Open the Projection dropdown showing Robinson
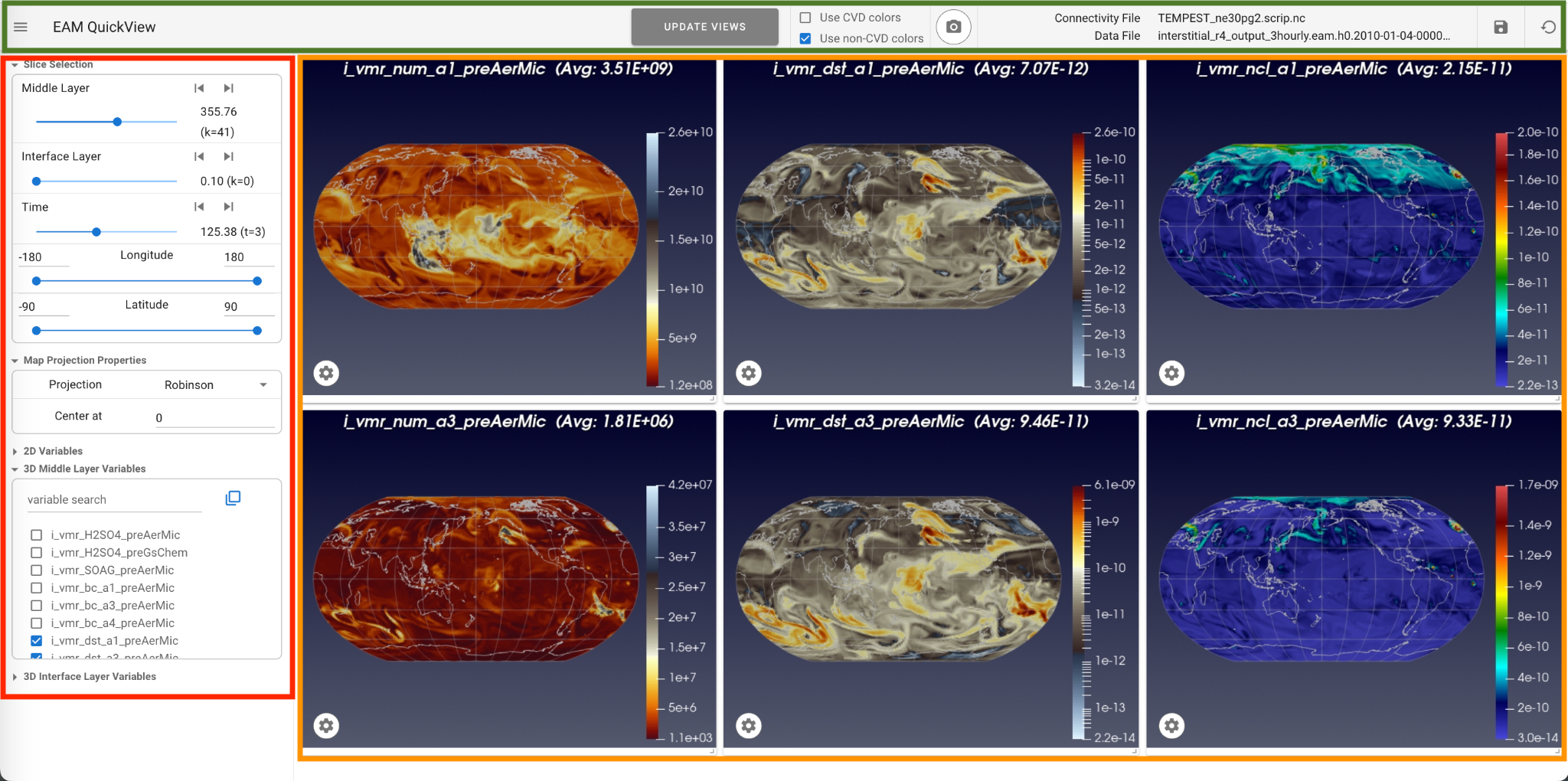 point(214,385)
